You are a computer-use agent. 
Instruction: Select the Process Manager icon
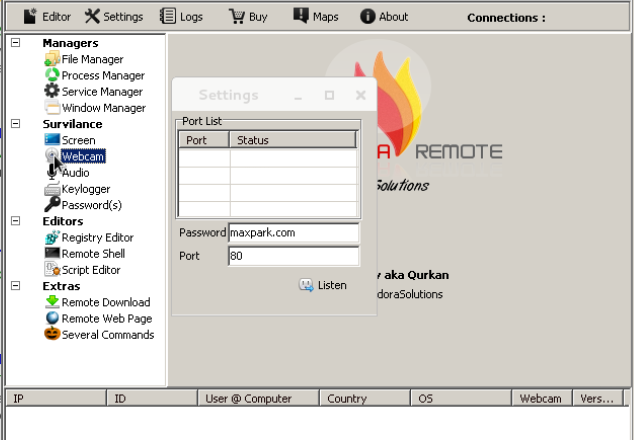[x=52, y=76]
